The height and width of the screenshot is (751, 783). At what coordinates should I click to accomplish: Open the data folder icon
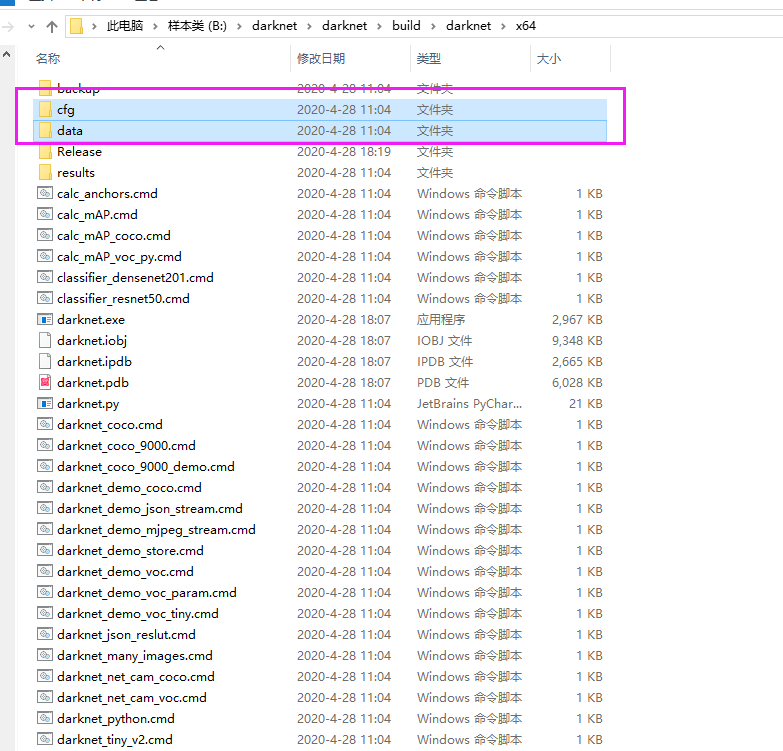coord(45,130)
